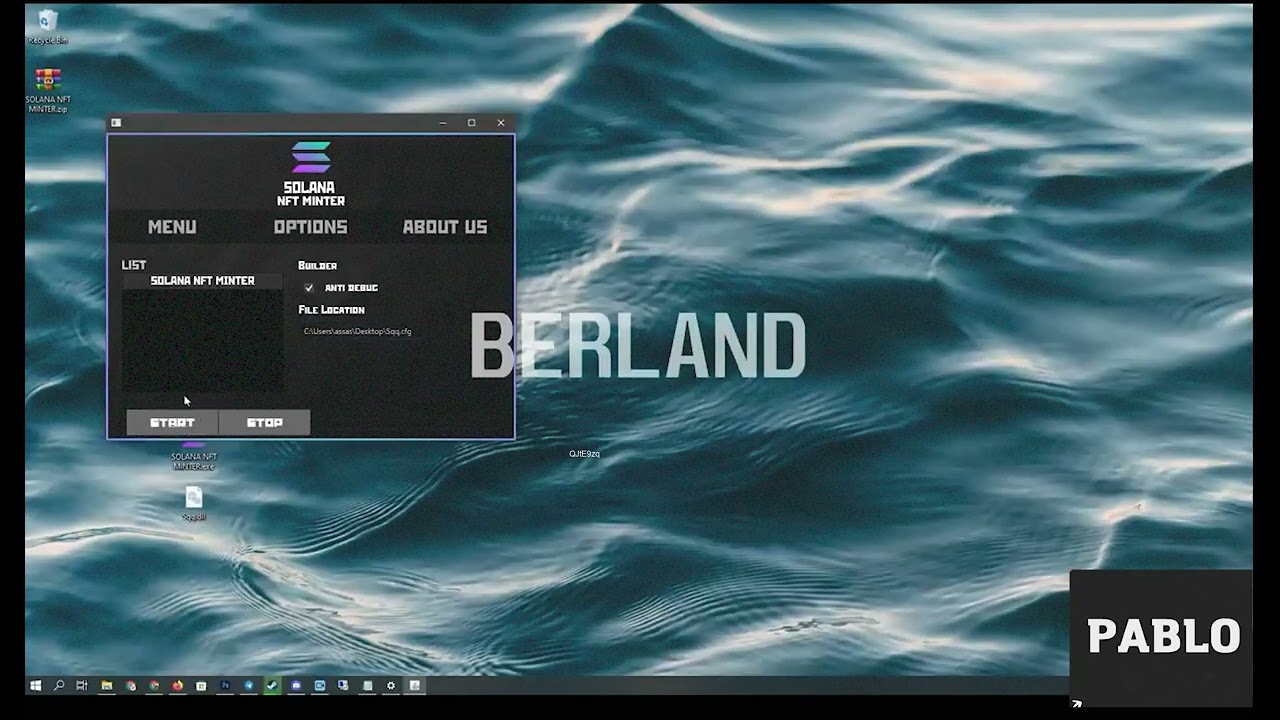This screenshot has height=720, width=1280.
Task: Switch to the OPTIONS tab
Action: pyautogui.click(x=310, y=227)
